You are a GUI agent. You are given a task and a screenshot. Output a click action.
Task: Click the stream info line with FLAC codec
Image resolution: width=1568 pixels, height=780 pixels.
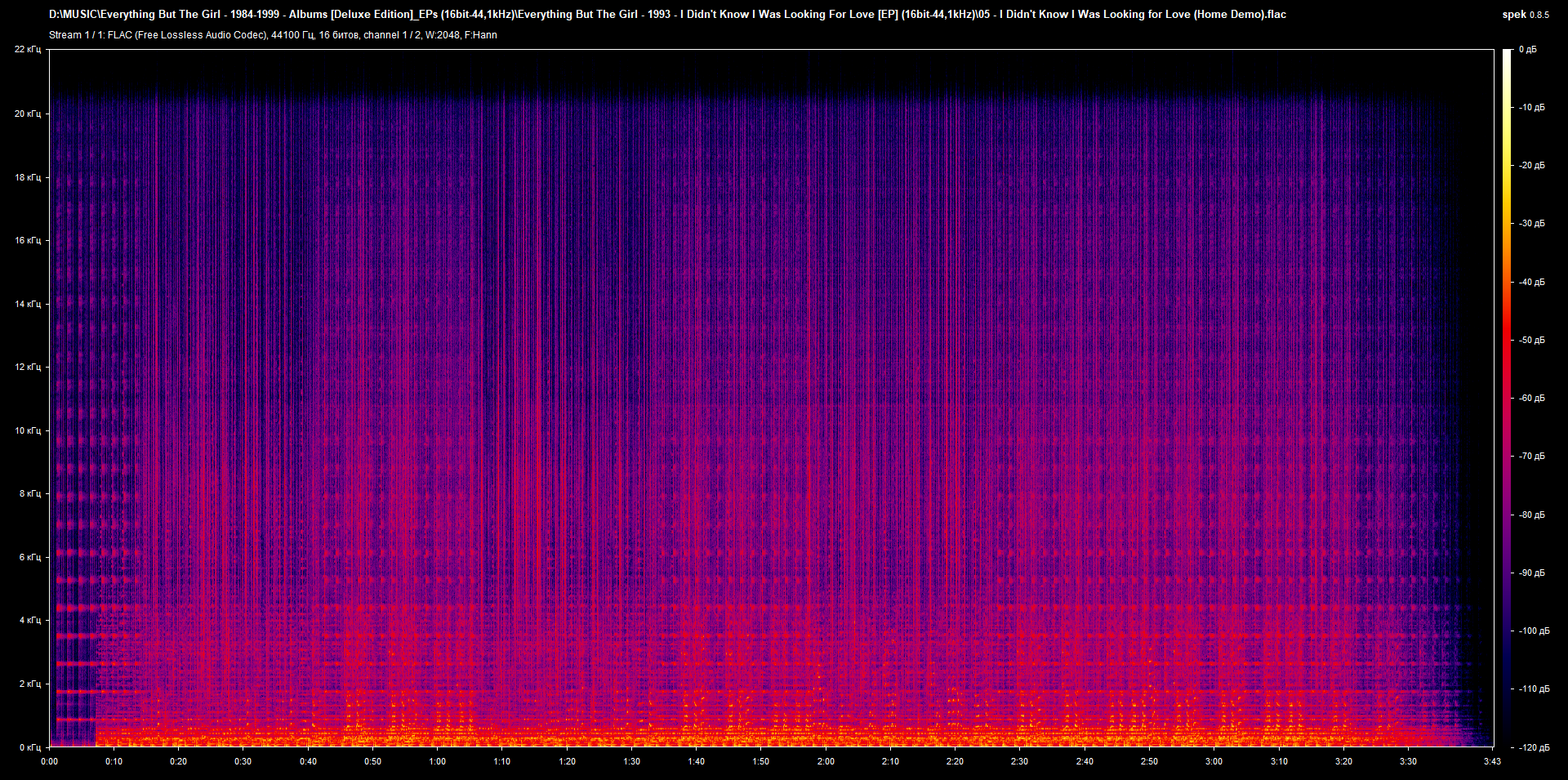click(x=273, y=35)
